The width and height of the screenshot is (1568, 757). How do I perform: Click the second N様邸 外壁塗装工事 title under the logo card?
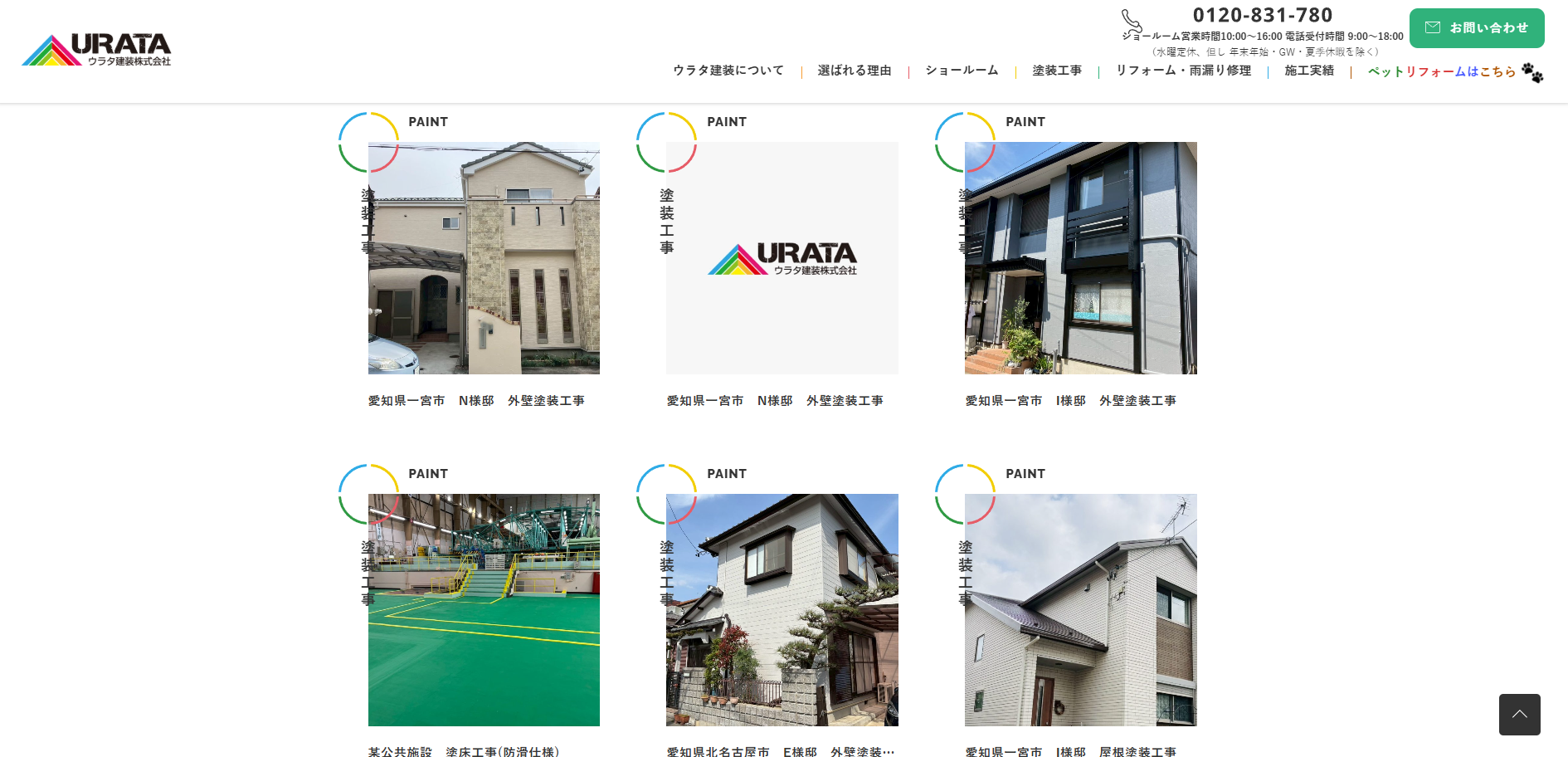point(775,401)
